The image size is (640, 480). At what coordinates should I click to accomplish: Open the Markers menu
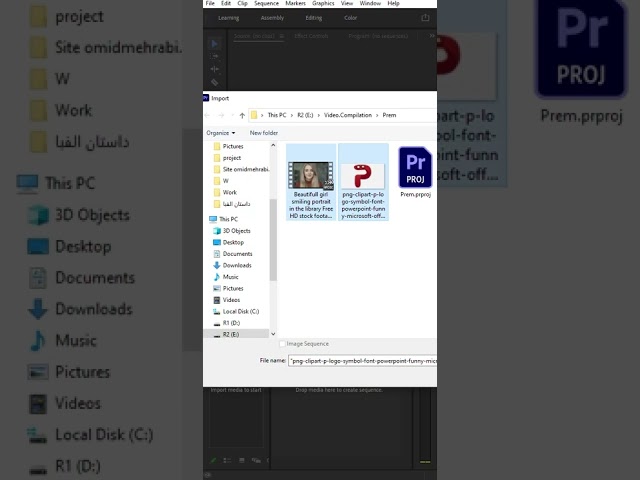coord(296,3)
